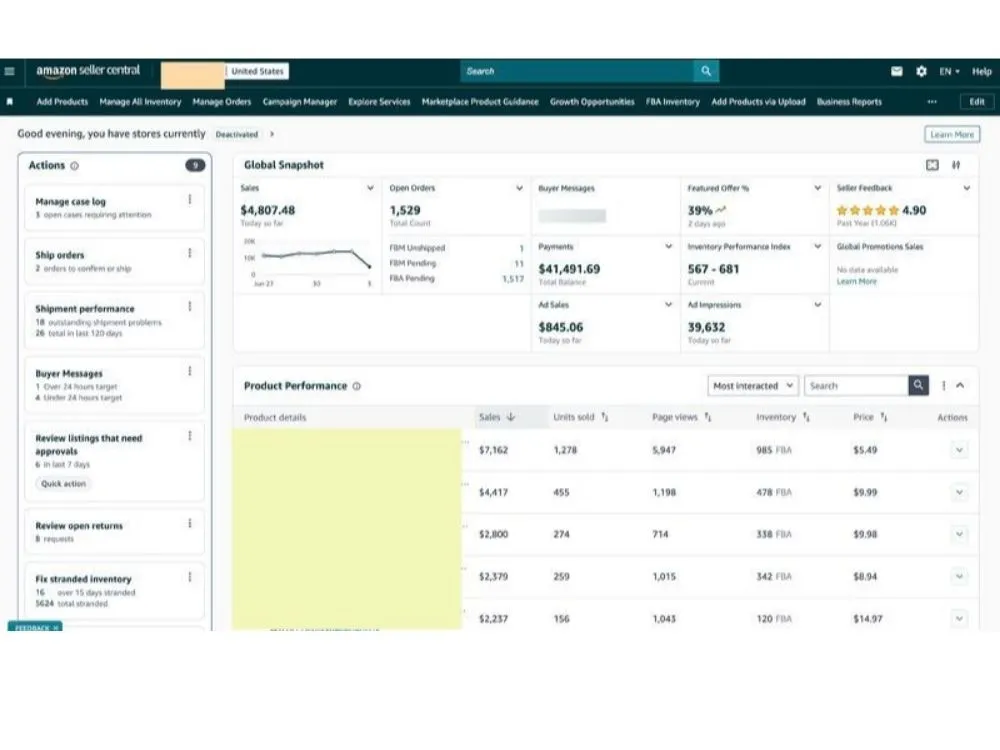This screenshot has width=1000, height=750.
Task: Click the Learn More button beside greeting
Action: 952,135
